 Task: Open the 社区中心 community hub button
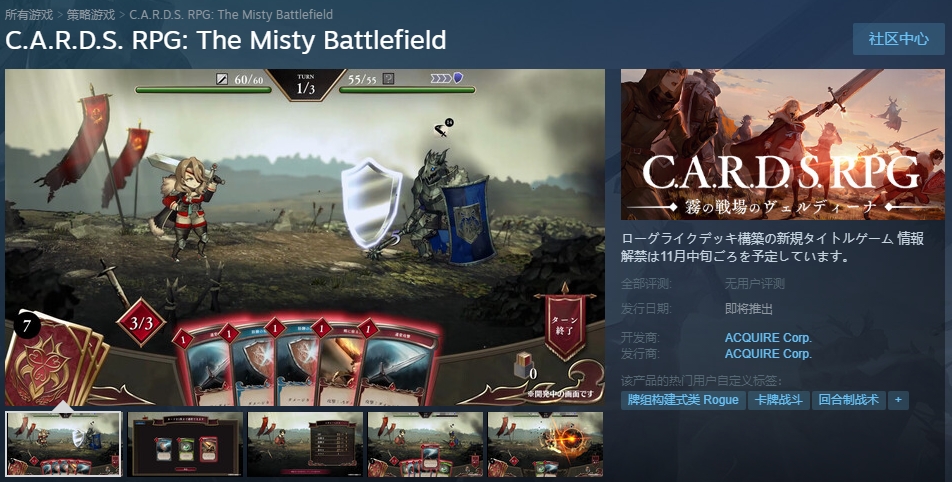(x=898, y=39)
